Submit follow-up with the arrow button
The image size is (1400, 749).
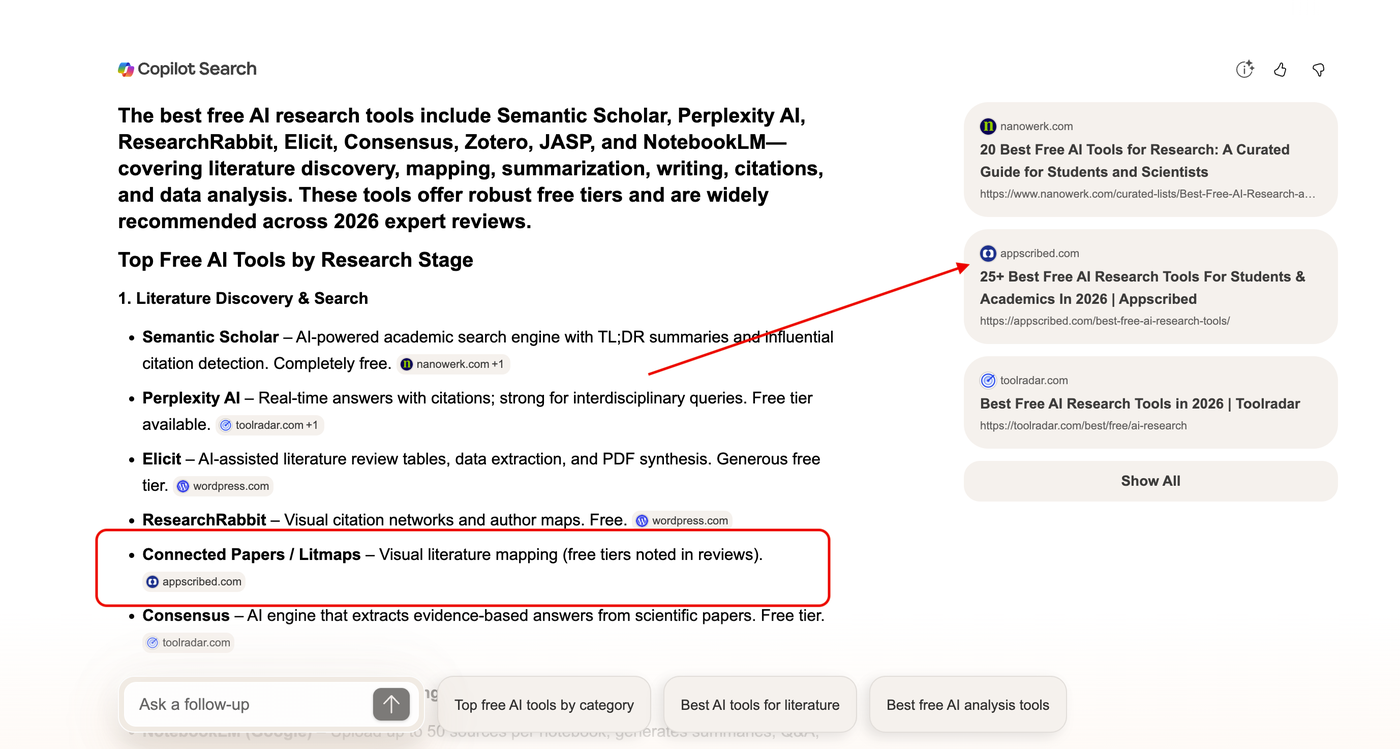391,704
